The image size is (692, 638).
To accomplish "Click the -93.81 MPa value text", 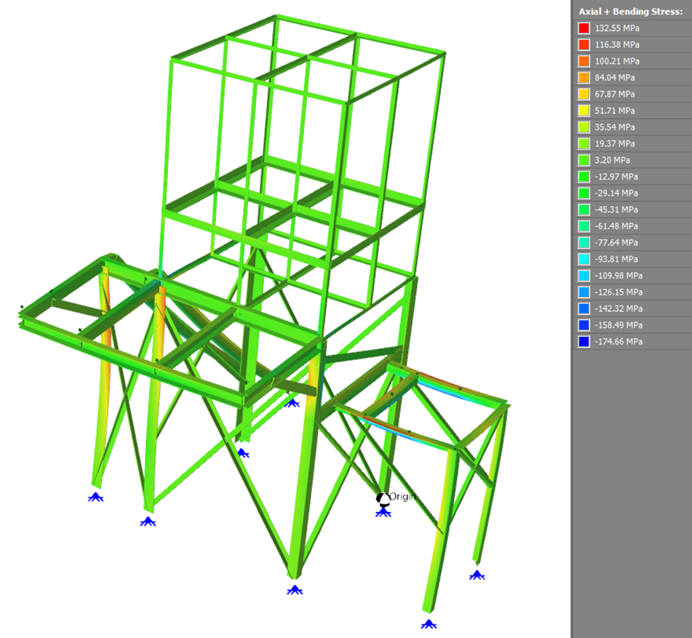I will 616,259.
